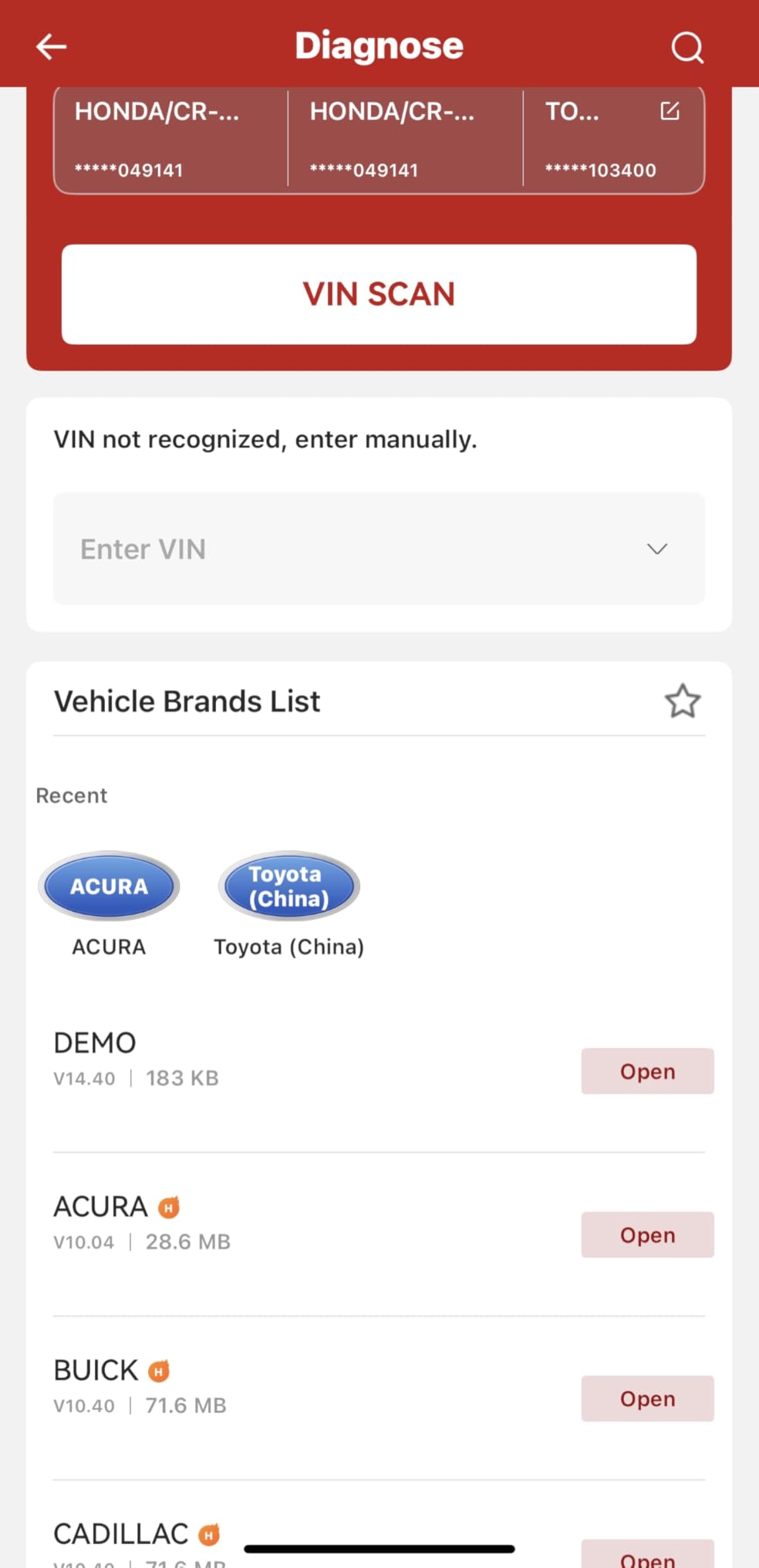Select Toyota (China) recent brand badge
This screenshot has width=759, height=1568.
click(288, 886)
